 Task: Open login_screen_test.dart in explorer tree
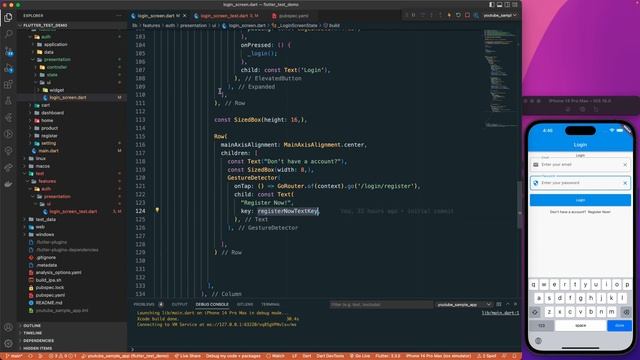[73, 212]
